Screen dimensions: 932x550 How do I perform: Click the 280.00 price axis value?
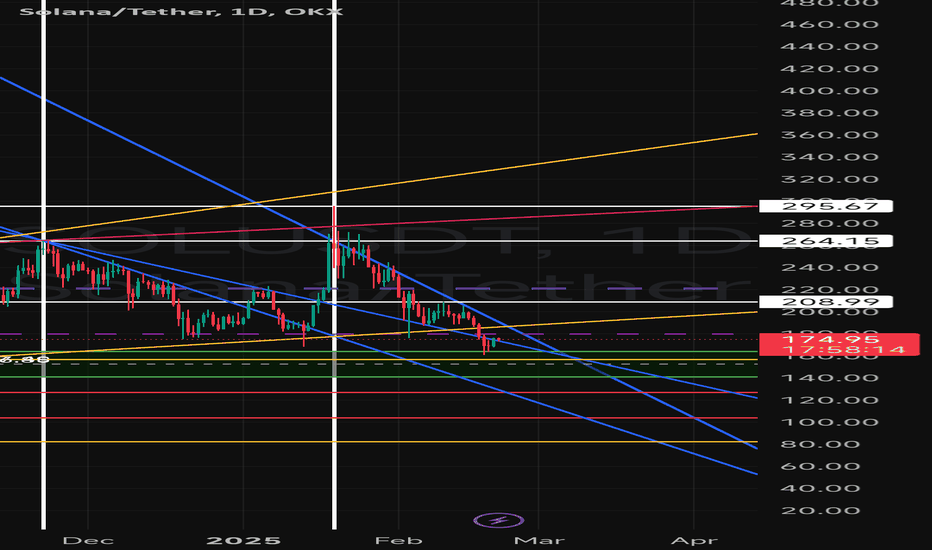[x=829, y=223]
